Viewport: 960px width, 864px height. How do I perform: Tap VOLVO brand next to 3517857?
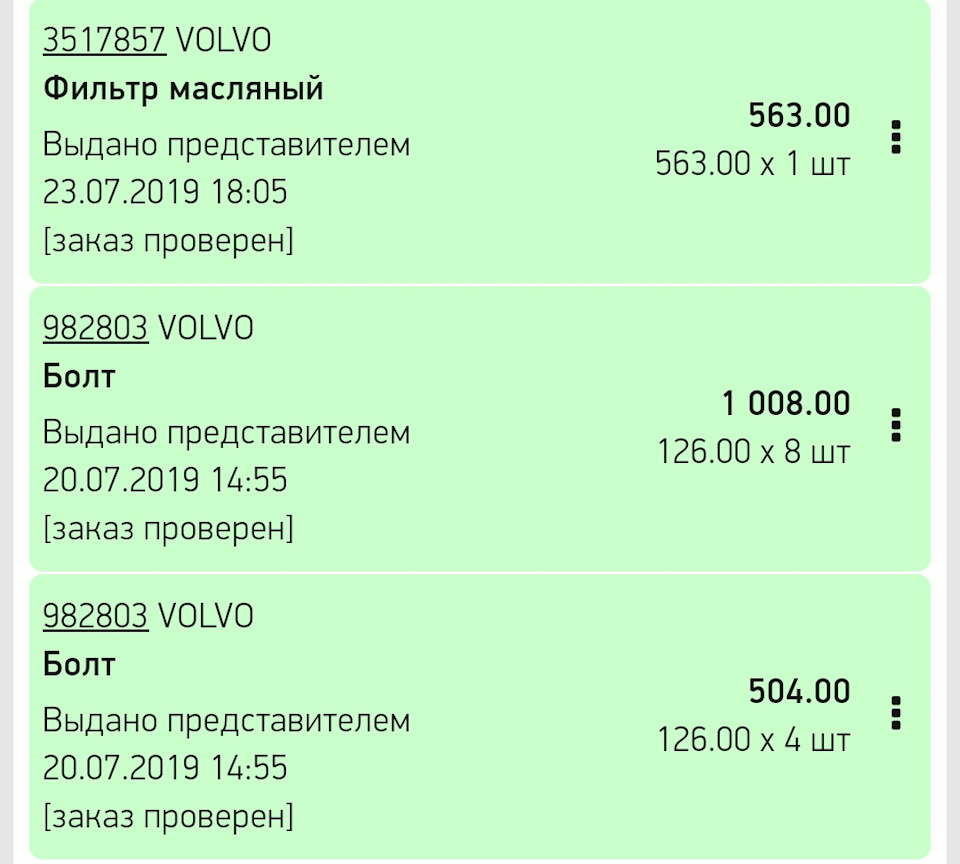(223, 40)
